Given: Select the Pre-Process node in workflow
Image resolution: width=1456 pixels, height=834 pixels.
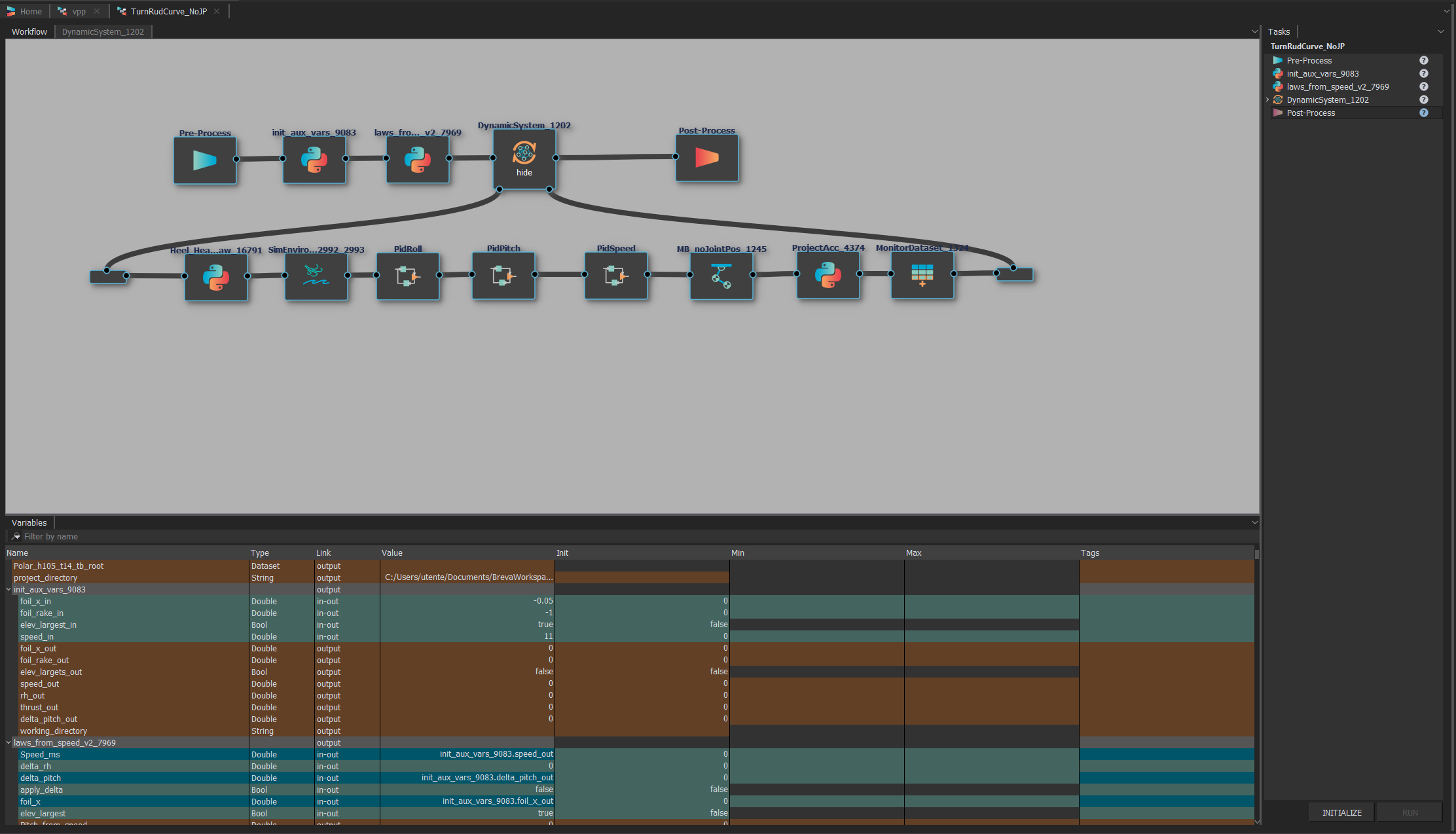Looking at the screenshot, I should pos(205,160).
